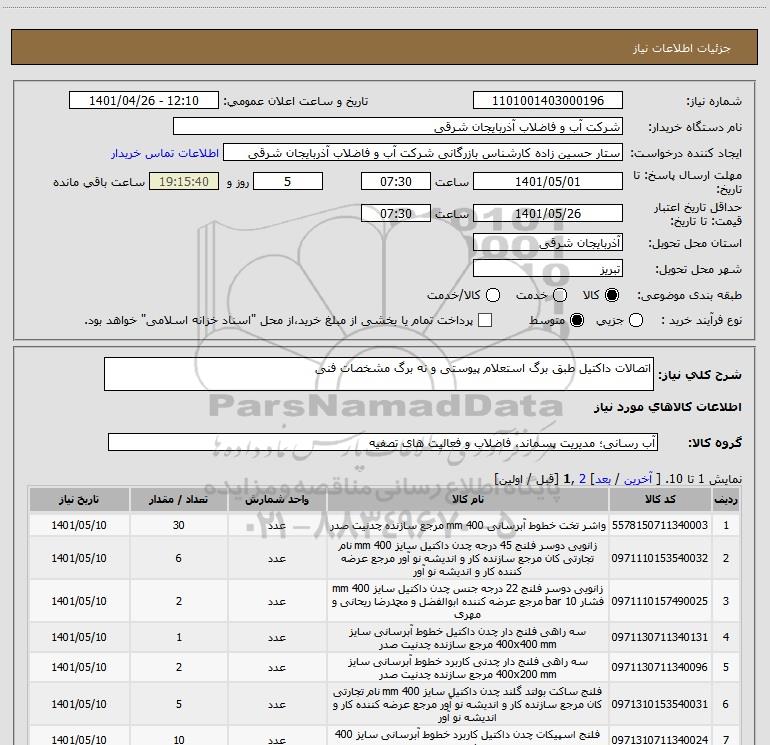Select the خدمت radio button

point(560,295)
